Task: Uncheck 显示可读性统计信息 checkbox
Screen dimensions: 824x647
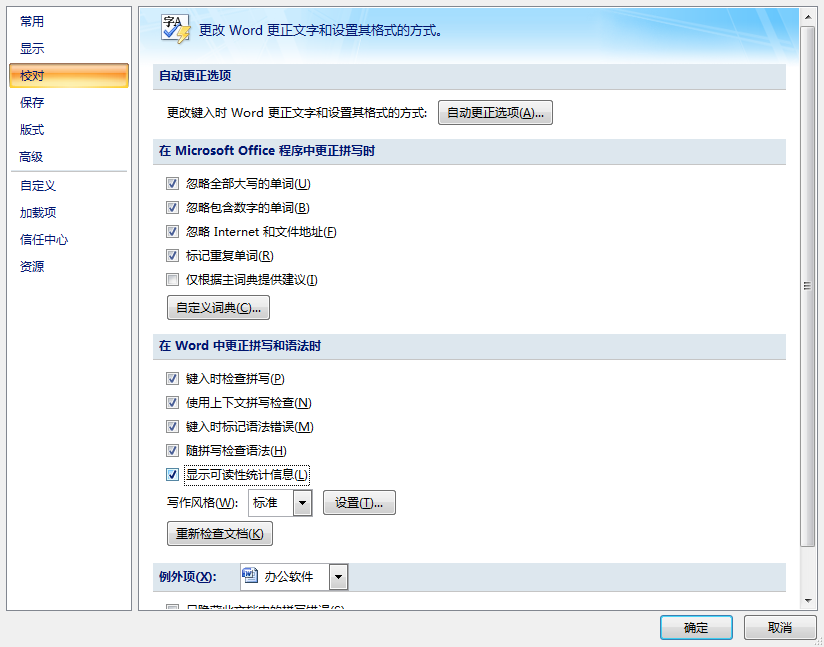Action: [x=172, y=475]
